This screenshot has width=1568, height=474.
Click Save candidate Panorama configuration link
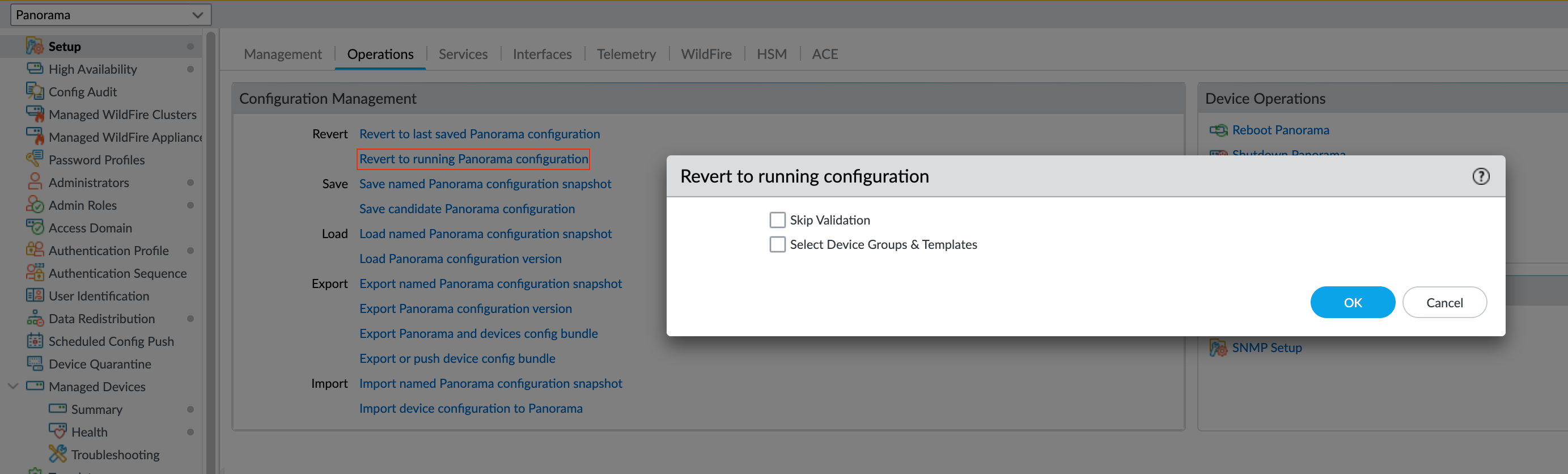point(466,209)
